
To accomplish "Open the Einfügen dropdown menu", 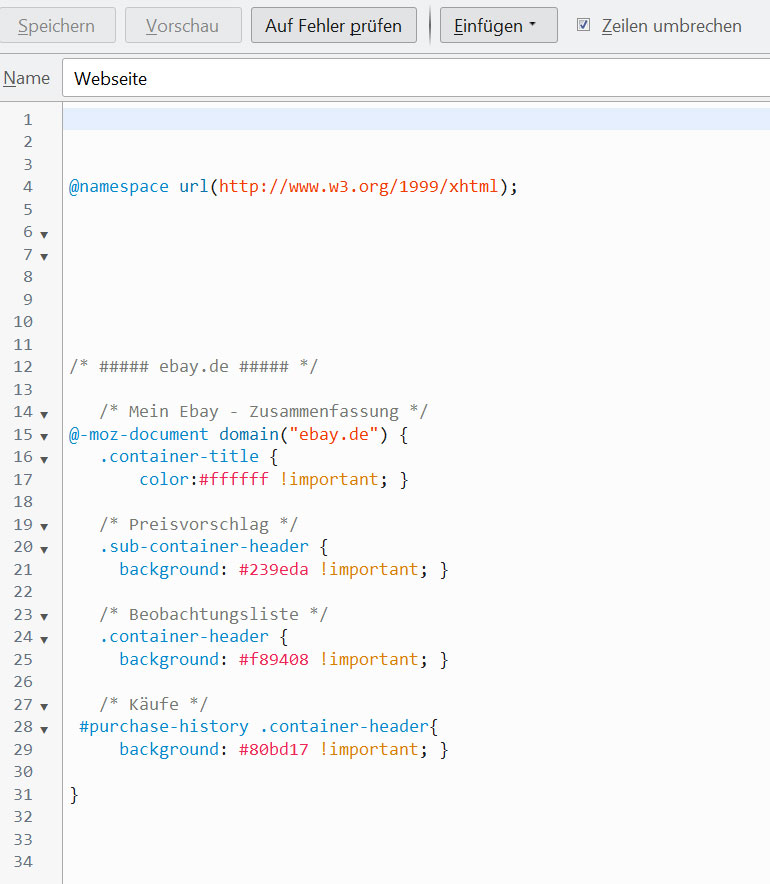I will [x=498, y=26].
